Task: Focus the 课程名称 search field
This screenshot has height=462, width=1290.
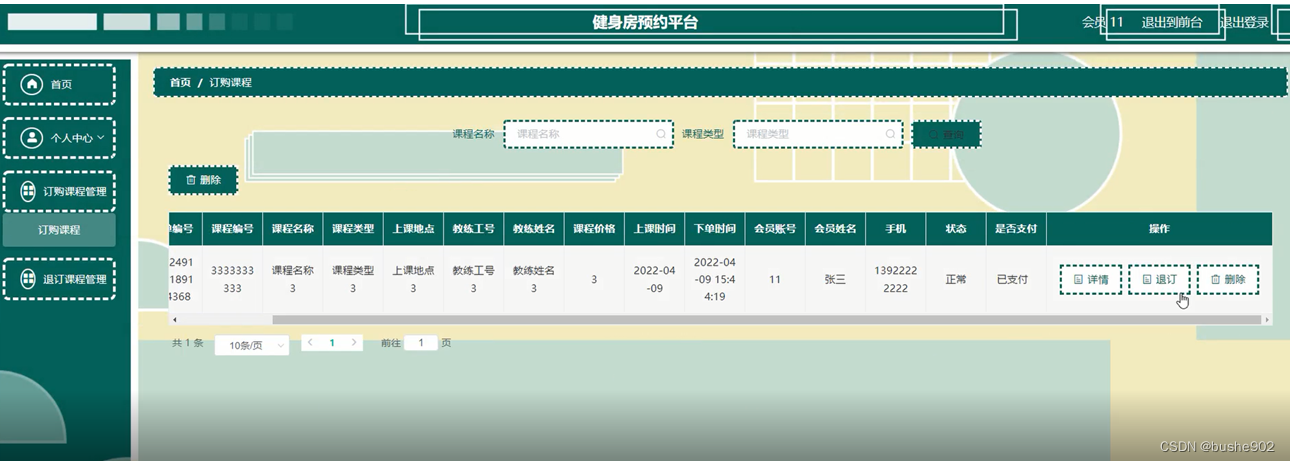Action: point(588,134)
